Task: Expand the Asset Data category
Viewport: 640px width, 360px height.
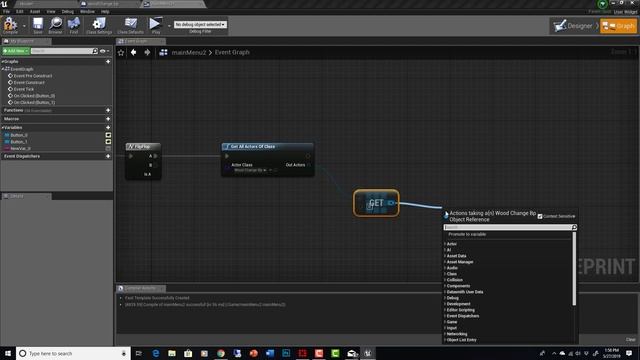Action: tap(445, 256)
